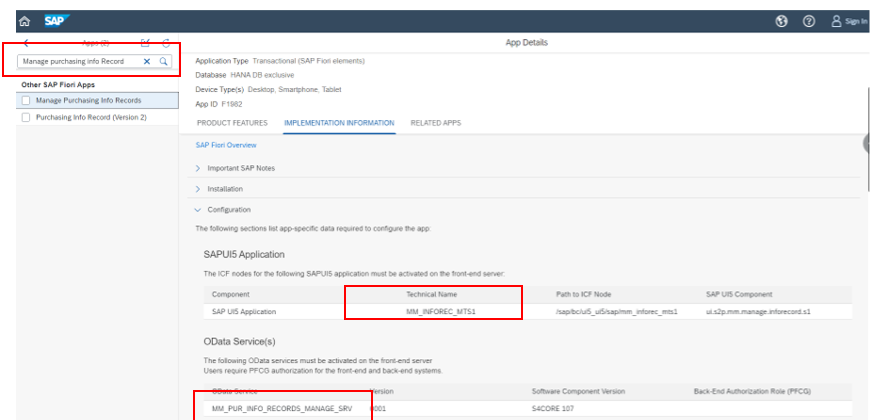Screen dimensions: 871x420
Task: Click the App Details title
Action: click(527, 43)
